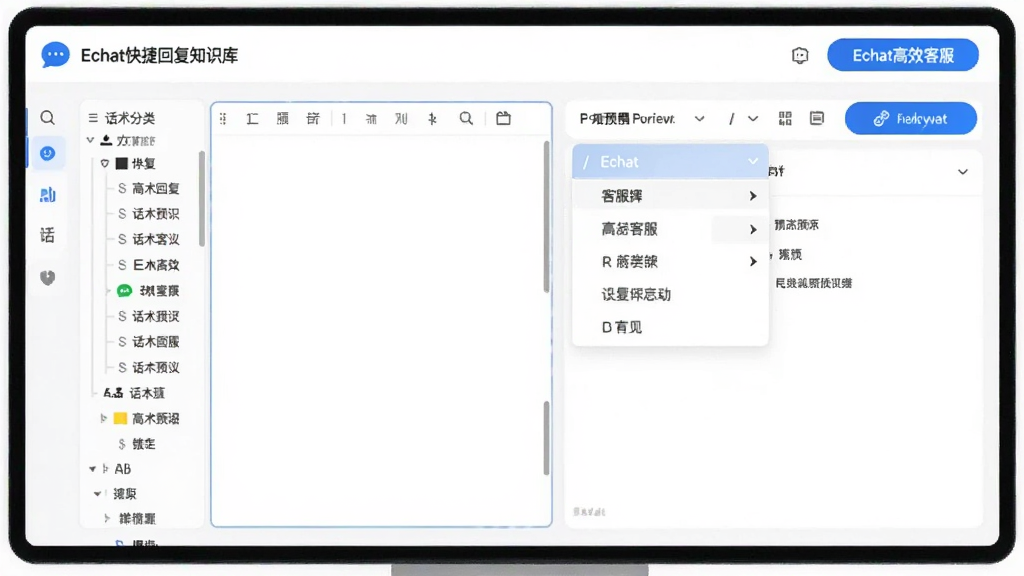Click the tree panel's vertical scrollbar
Image resolution: width=1024 pixels, height=576 pixels.
pos(202,199)
